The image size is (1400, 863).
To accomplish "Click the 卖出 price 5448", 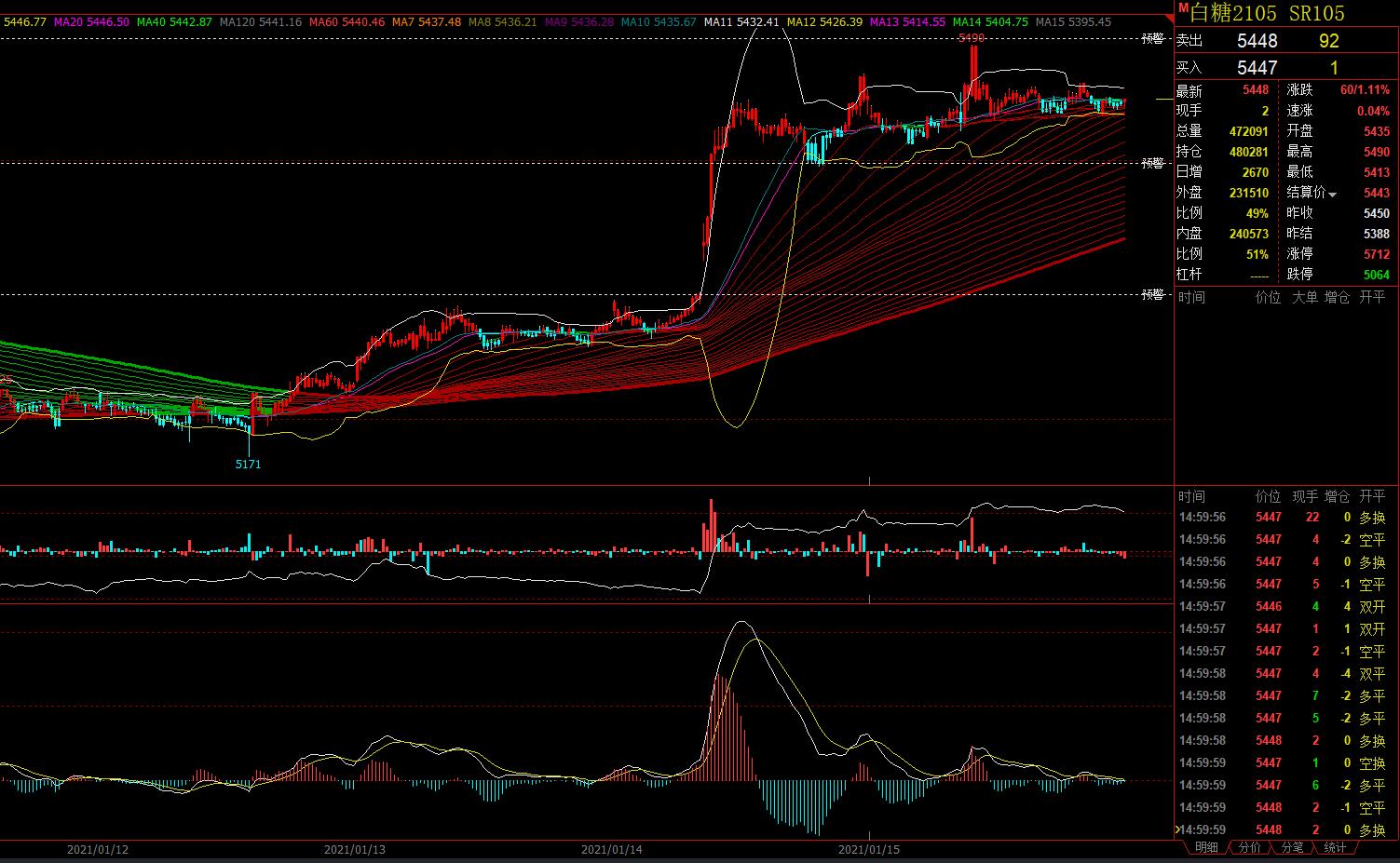I will 1257,41.
